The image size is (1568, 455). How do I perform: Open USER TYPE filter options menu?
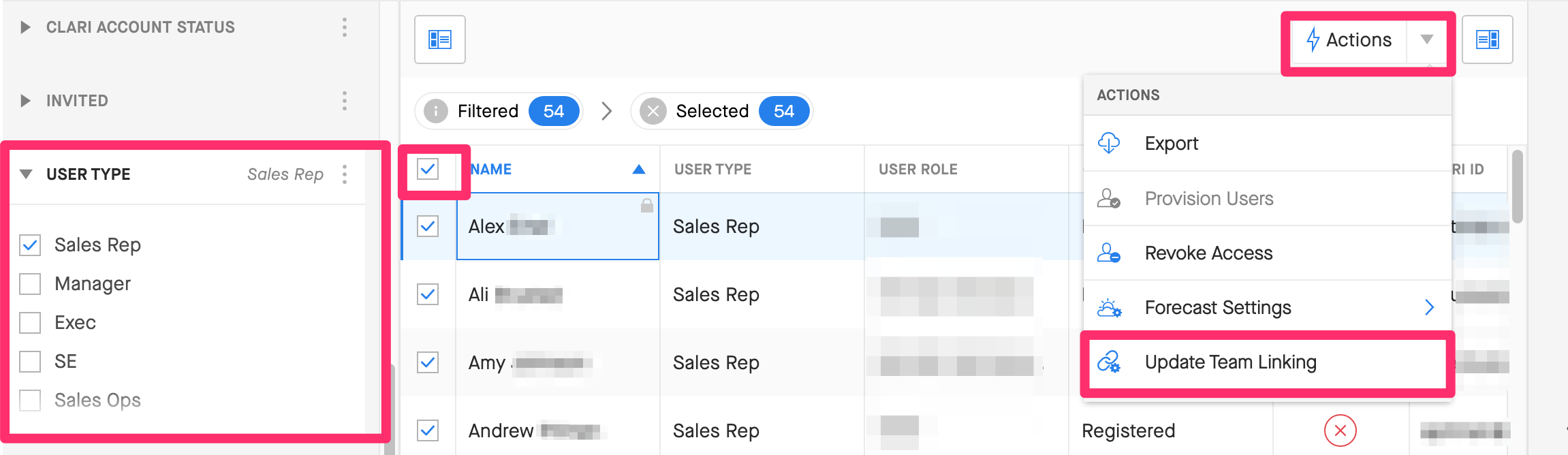coord(345,174)
